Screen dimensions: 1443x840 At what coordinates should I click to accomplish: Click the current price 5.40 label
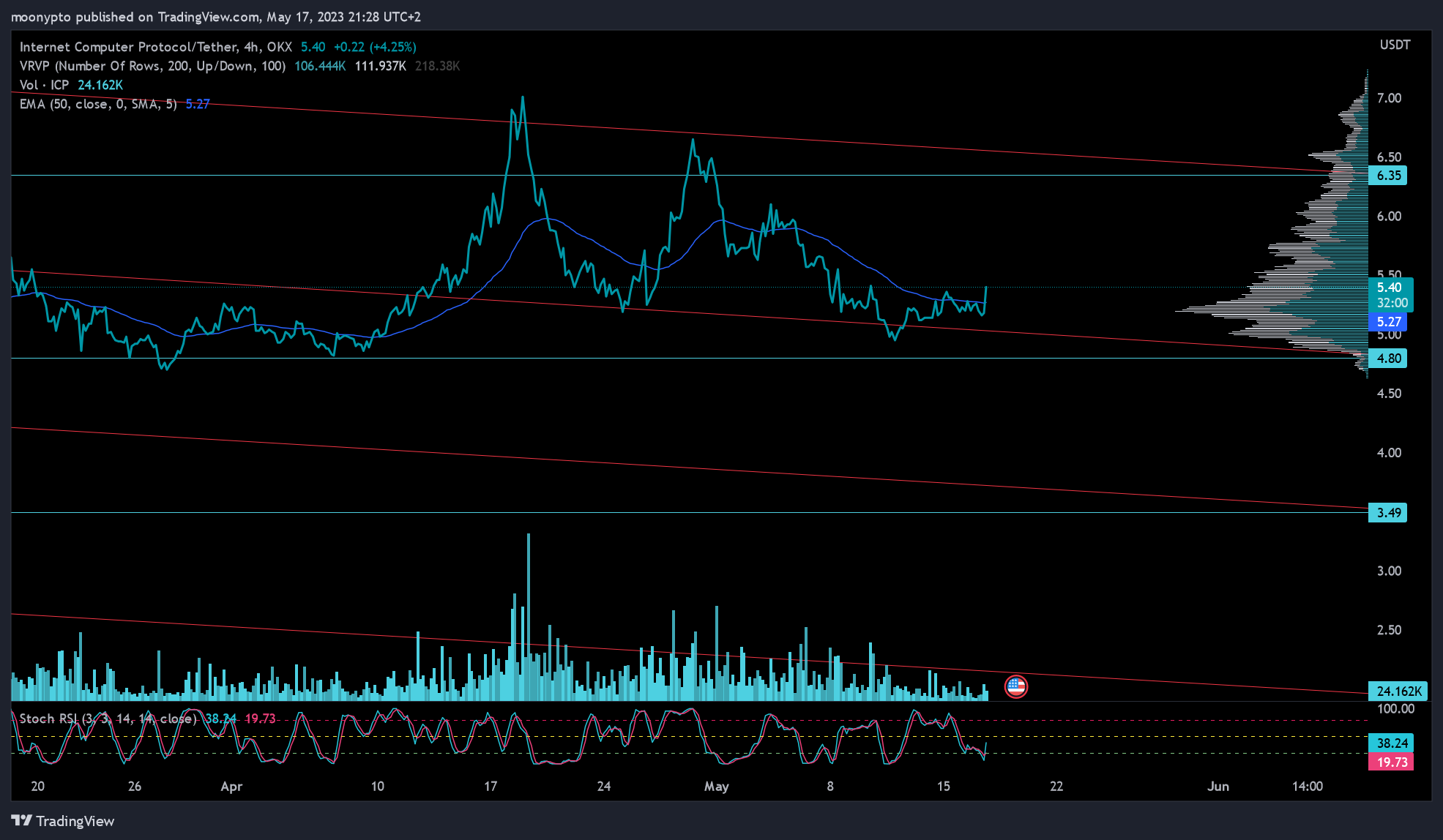point(1390,288)
